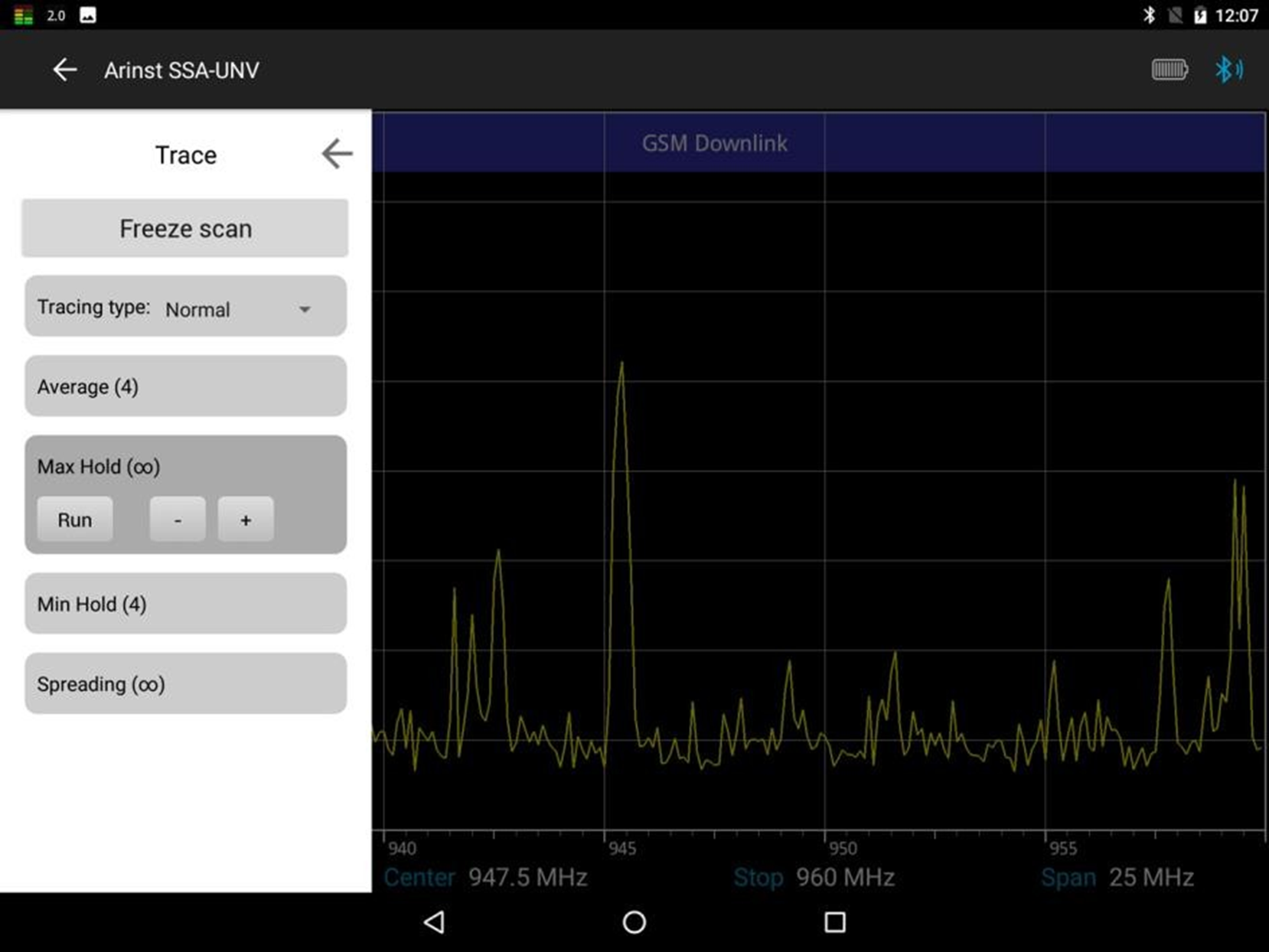Tap the device battery indicator icon
Viewport: 1269px width, 952px height.
click(x=1169, y=70)
